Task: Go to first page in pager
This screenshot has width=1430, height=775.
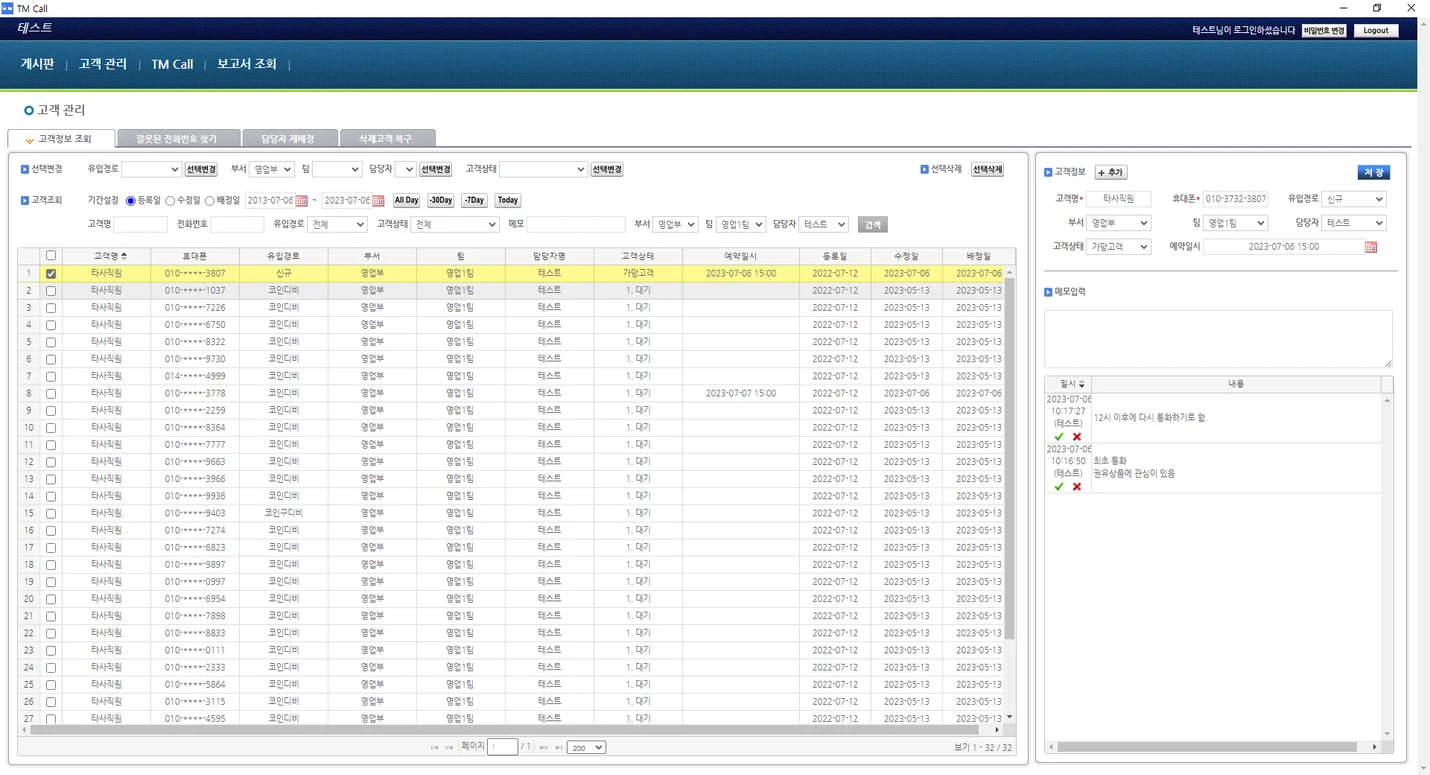Action: 434,748
